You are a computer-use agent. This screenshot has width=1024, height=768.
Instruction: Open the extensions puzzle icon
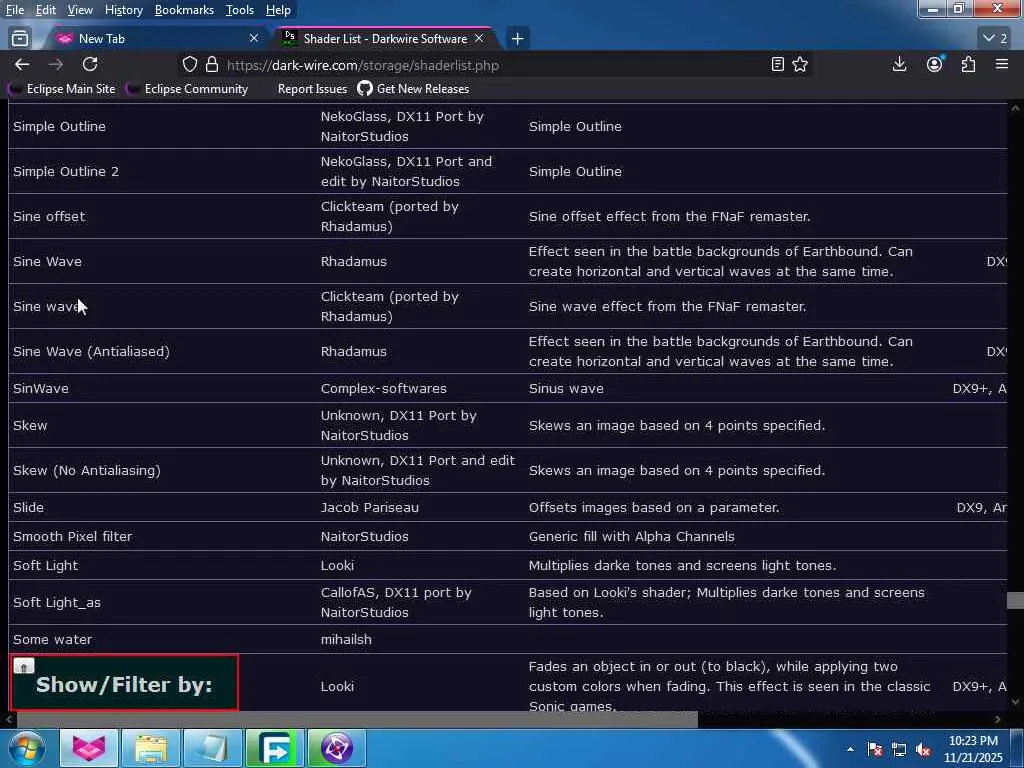968,64
